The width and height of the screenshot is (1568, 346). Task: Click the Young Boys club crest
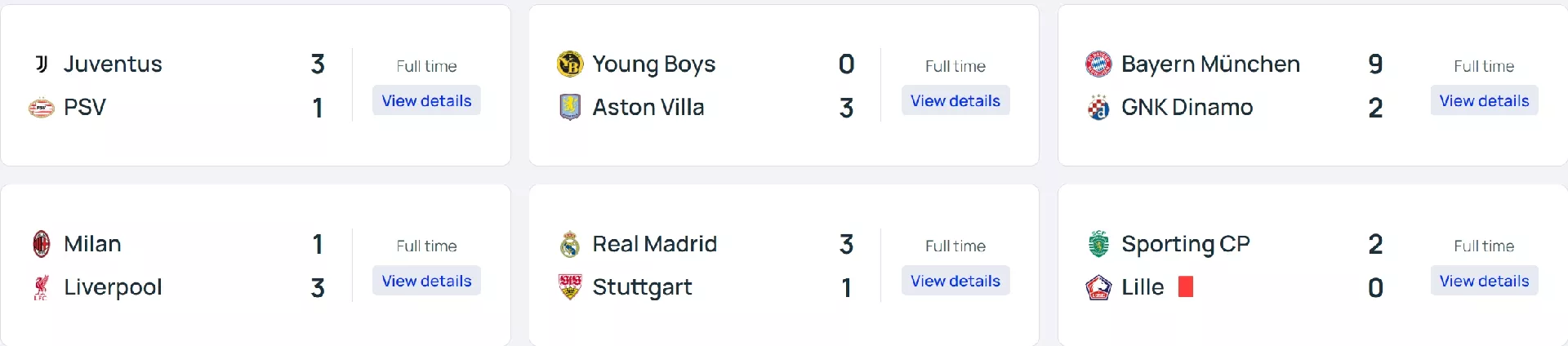[570, 64]
